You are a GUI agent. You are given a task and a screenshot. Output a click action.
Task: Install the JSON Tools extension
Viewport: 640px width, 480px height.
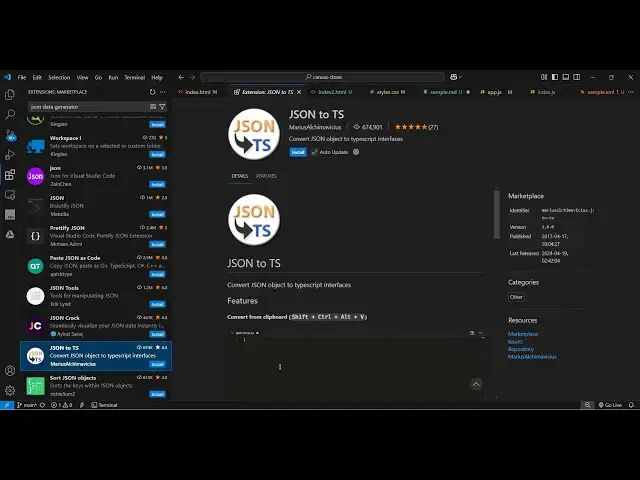(157, 304)
